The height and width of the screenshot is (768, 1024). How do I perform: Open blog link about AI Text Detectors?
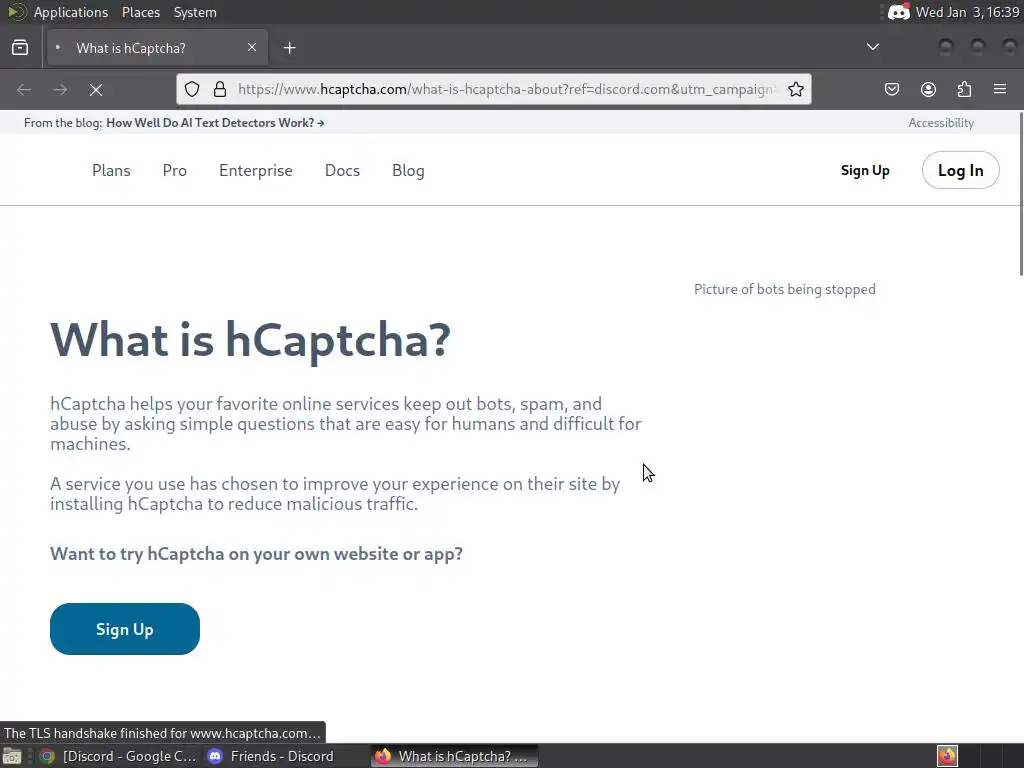point(216,123)
